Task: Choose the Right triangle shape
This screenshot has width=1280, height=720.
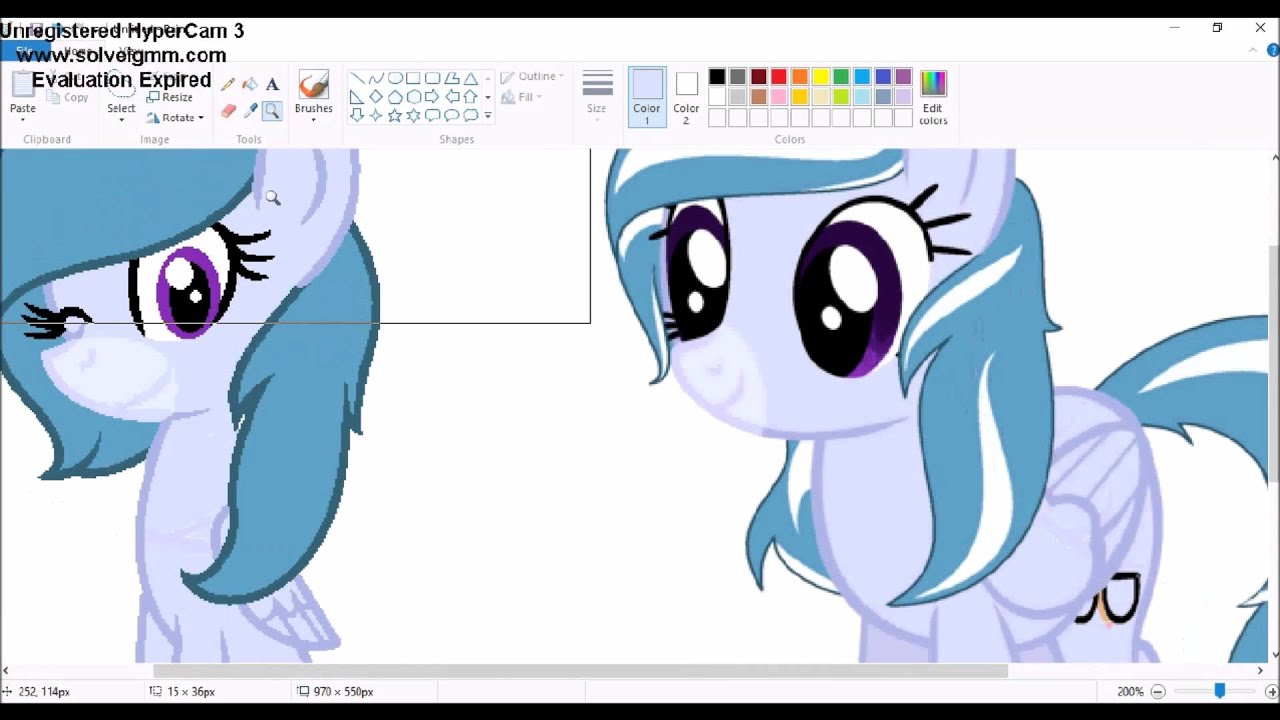Action: (x=357, y=97)
